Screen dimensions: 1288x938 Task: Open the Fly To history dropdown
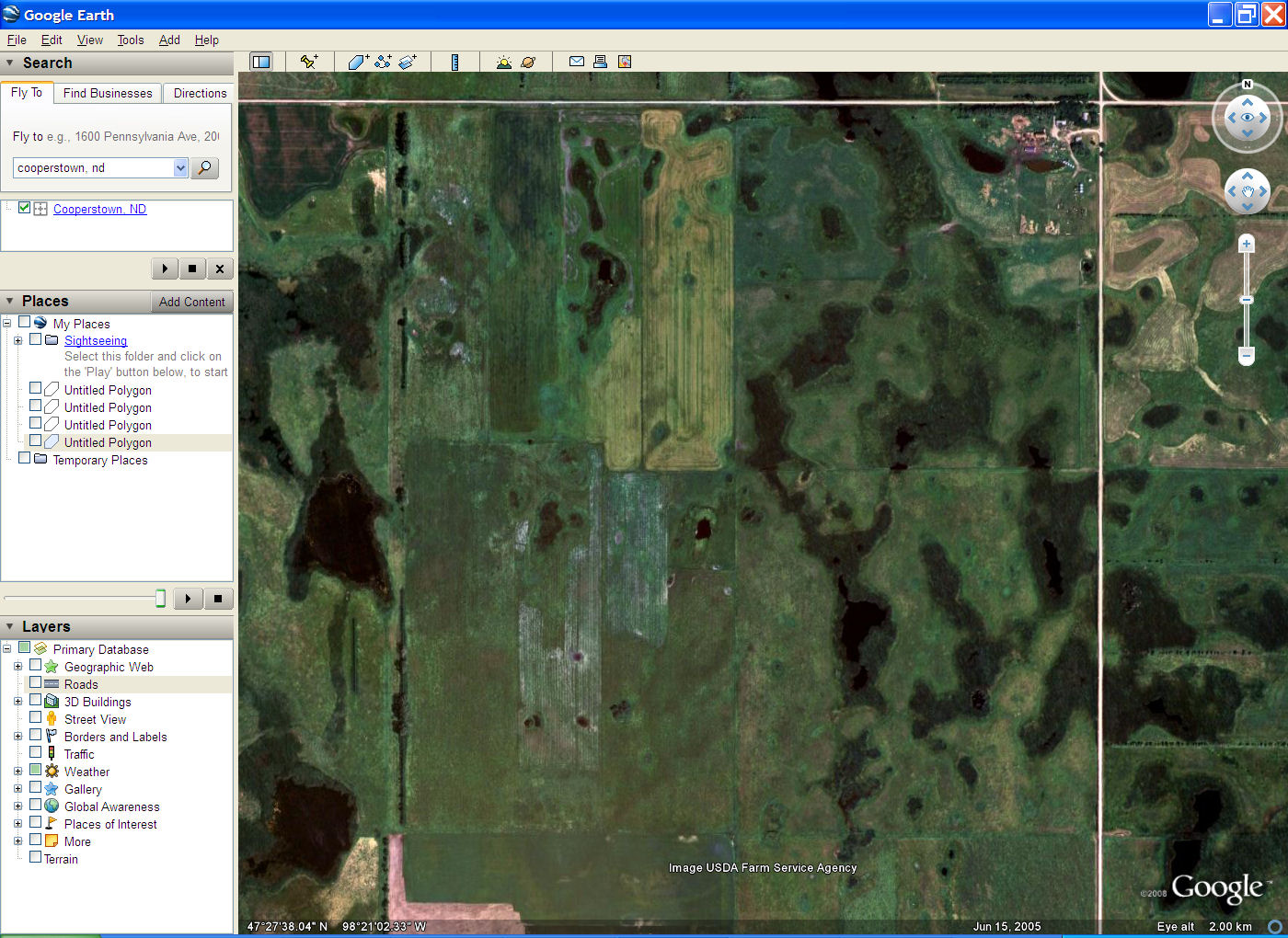tap(180, 167)
